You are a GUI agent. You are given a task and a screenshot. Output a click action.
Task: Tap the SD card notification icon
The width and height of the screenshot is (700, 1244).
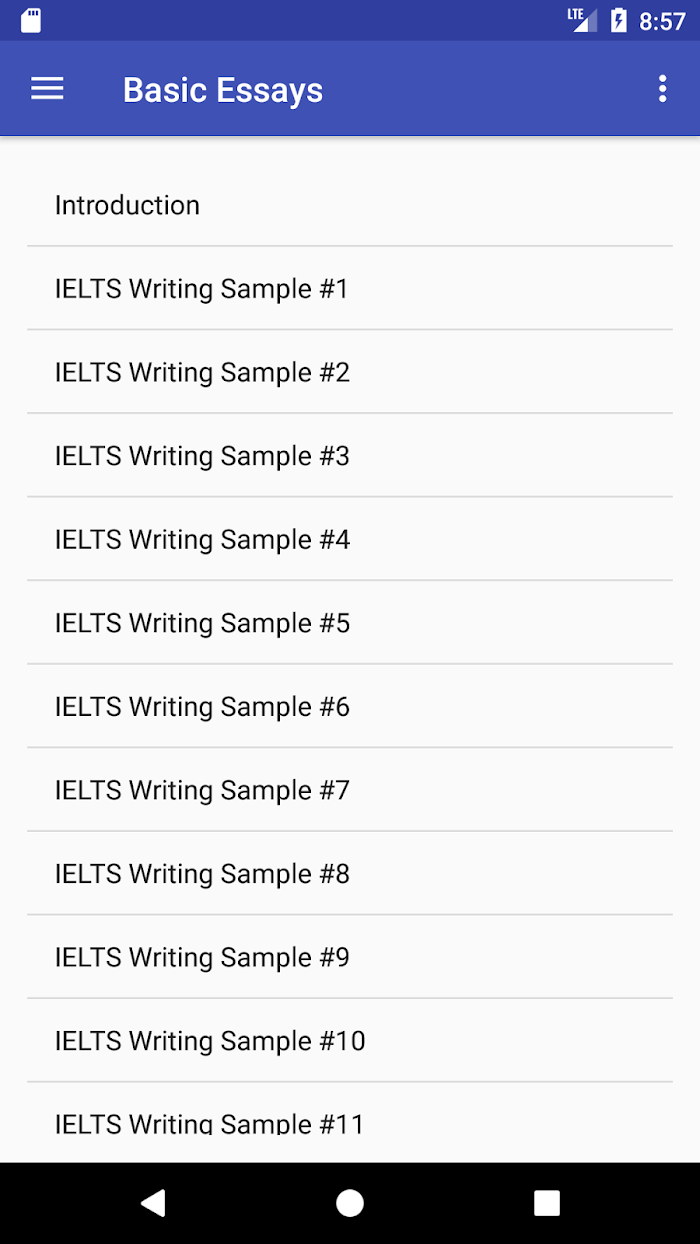[x=31, y=20]
